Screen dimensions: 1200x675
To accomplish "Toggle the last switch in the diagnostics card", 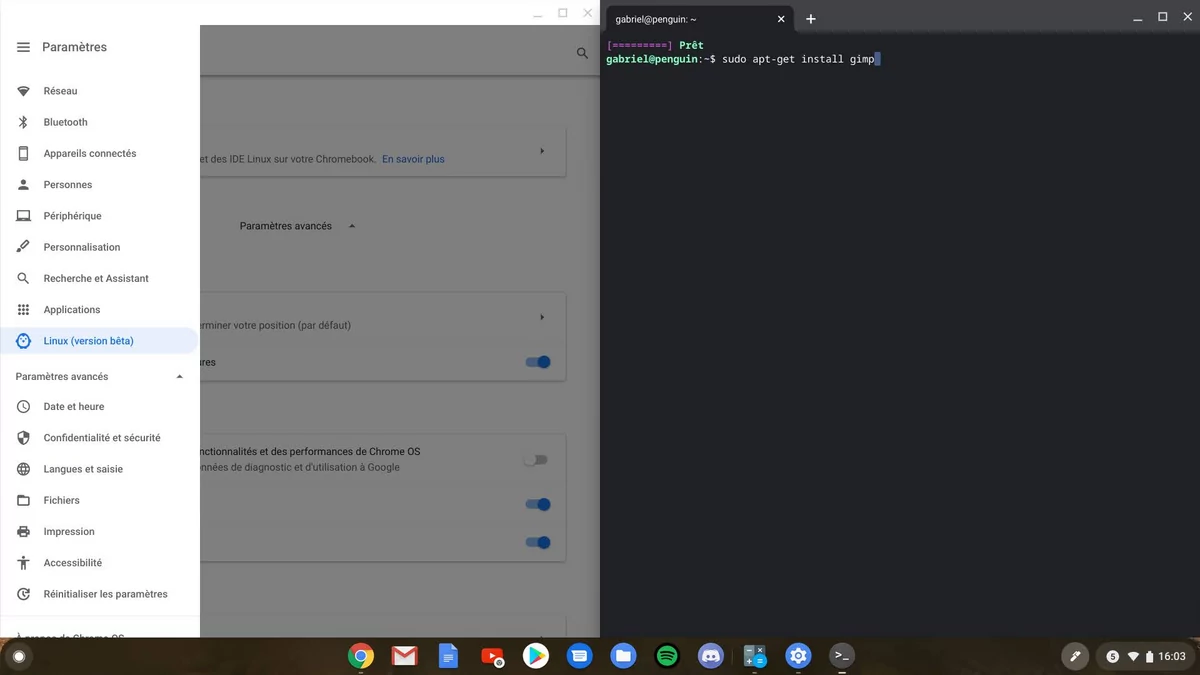I will [538, 543].
